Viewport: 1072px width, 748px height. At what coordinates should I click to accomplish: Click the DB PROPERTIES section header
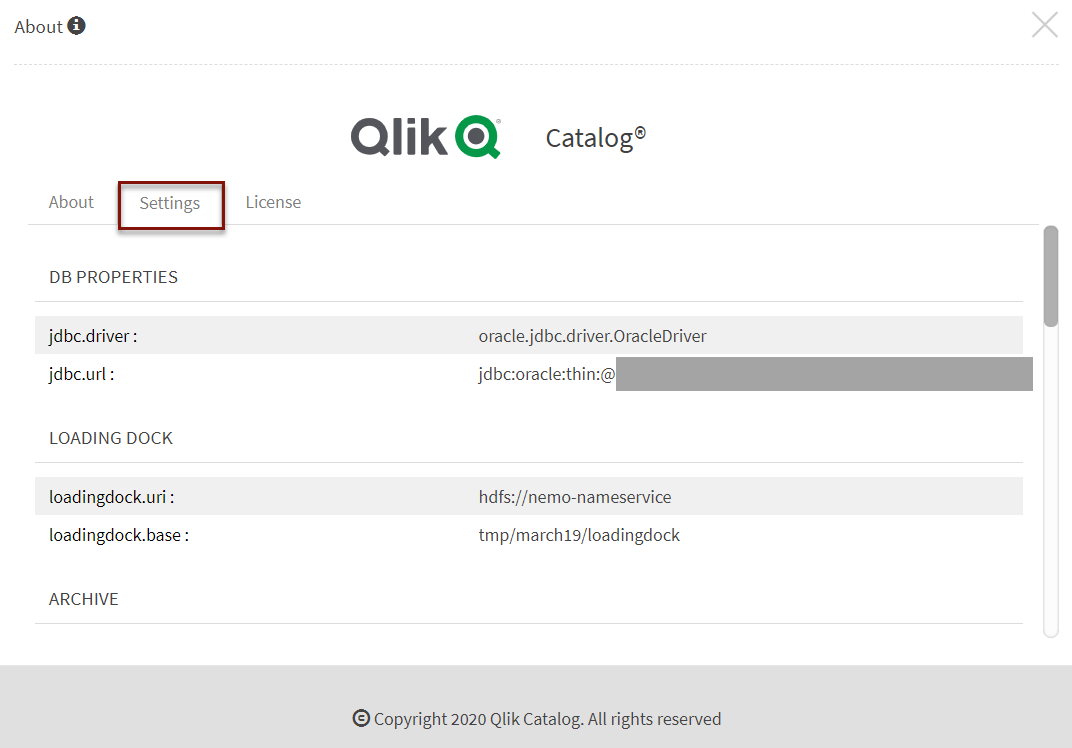tap(113, 277)
